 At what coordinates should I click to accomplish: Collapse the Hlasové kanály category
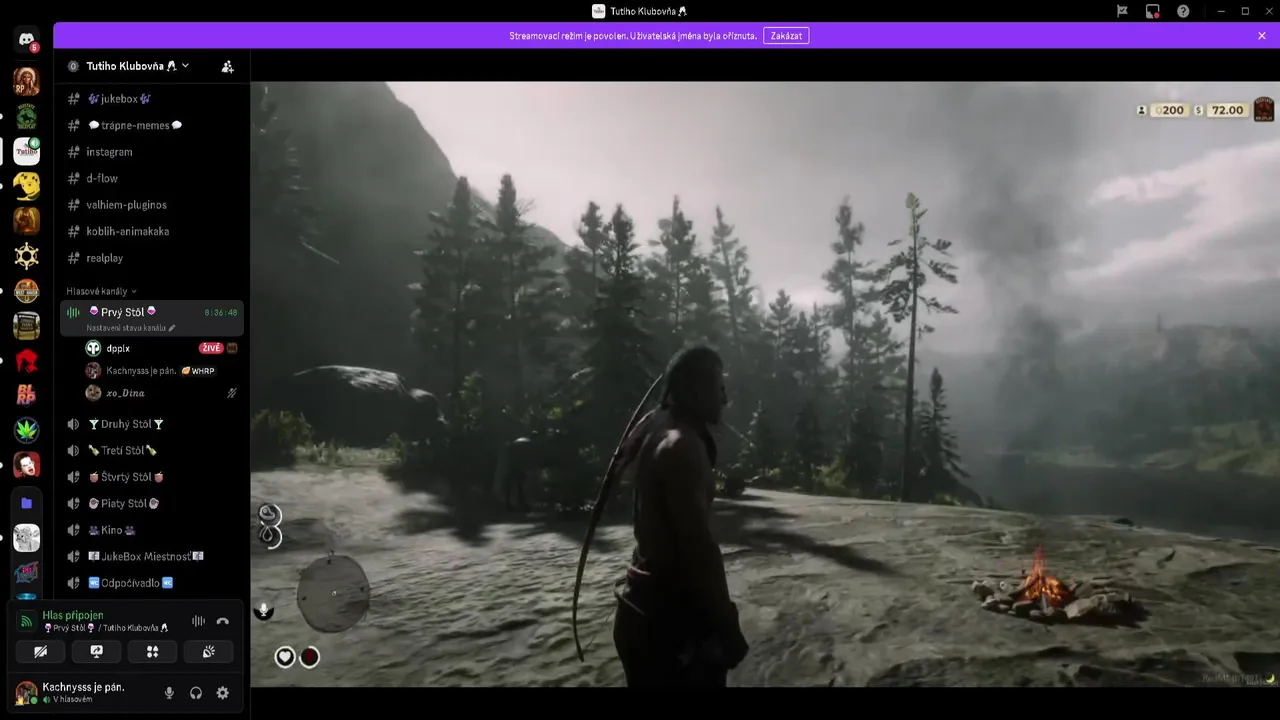point(101,291)
